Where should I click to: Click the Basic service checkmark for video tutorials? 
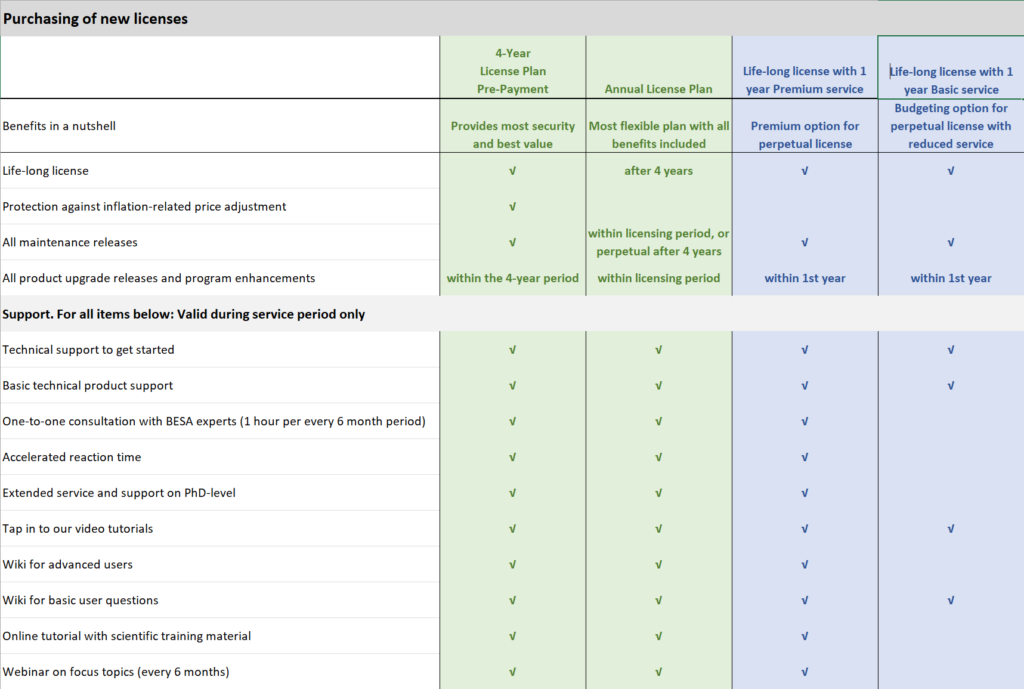coord(951,528)
